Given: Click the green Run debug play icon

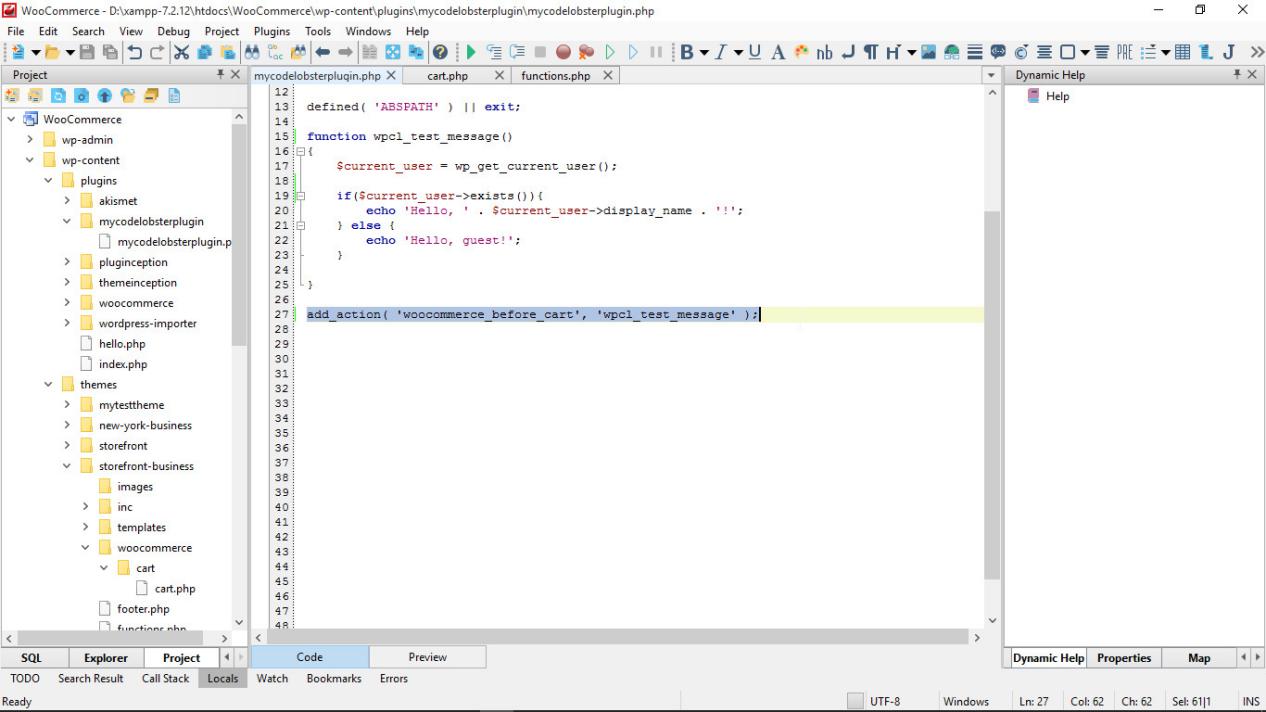Looking at the screenshot, I should (x=471, y=52).
